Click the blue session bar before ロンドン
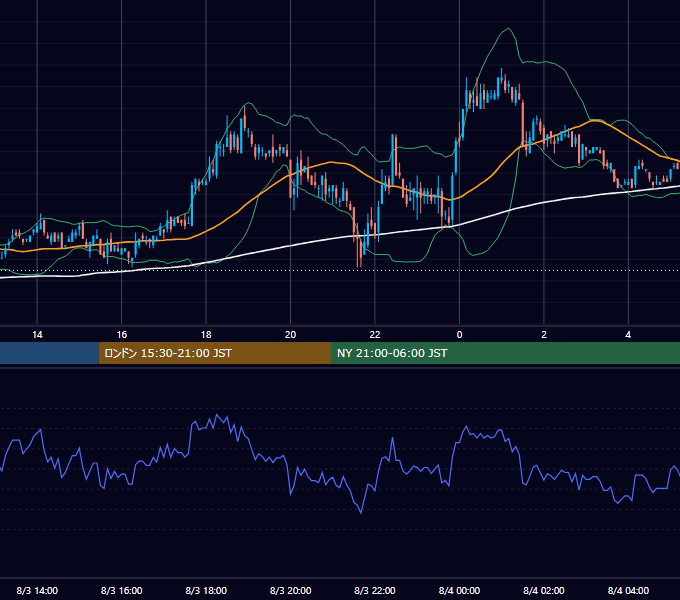Image resolution: width=680 pixels, height=600 pixels. (x=49, y=353)
